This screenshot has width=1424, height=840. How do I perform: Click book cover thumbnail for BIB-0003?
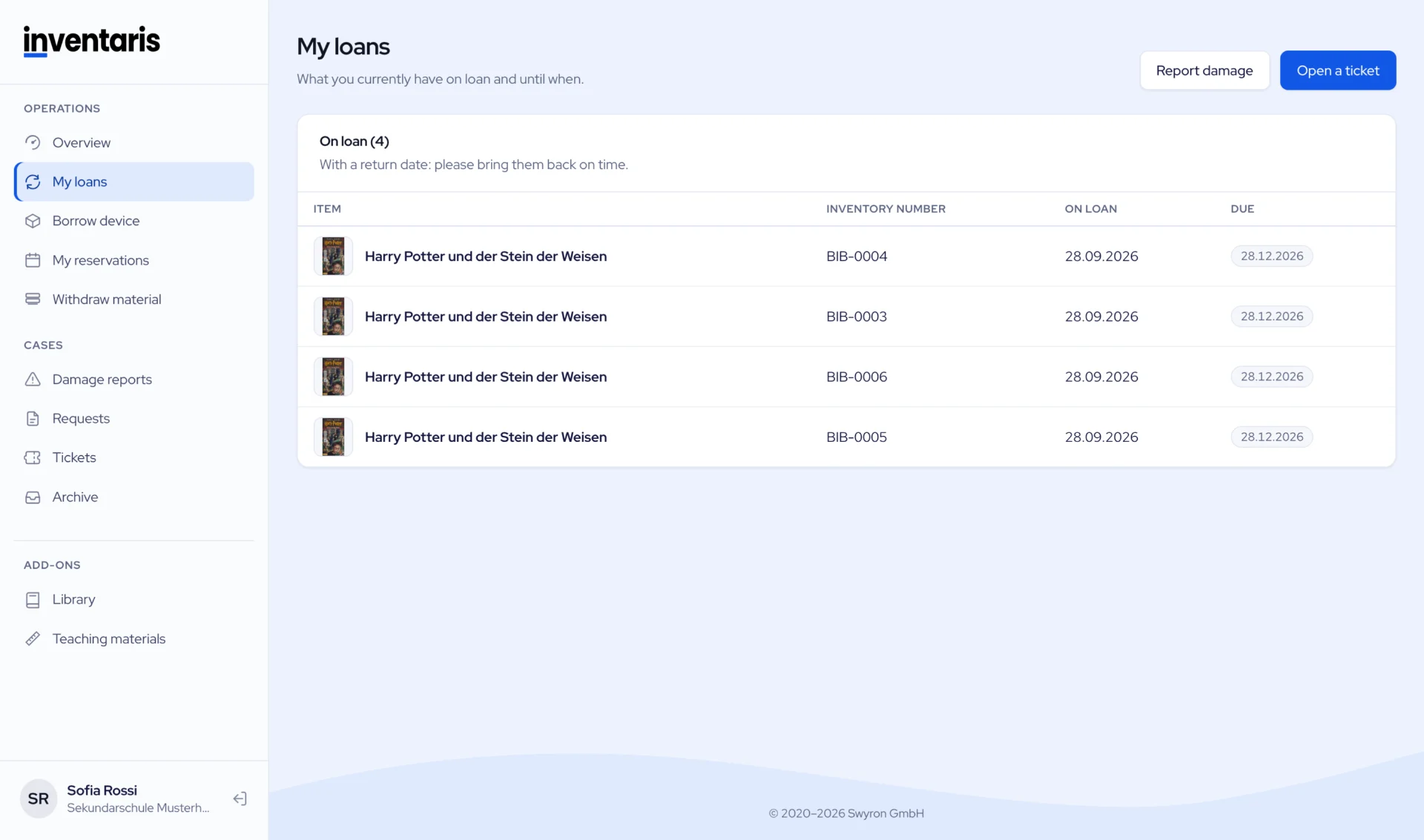coord(333,317)
